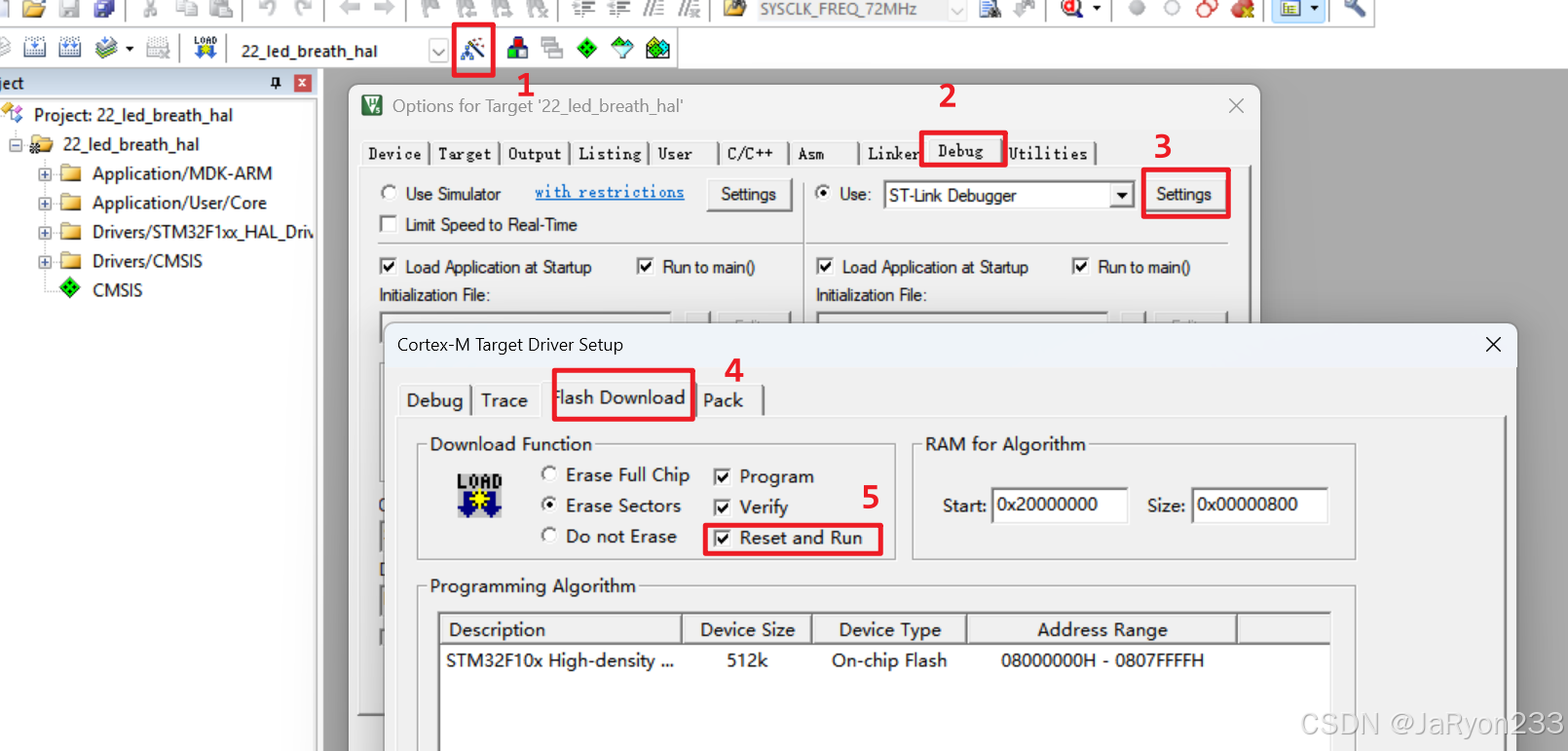
Task: Open Options for Target wand icon
Action: click(x=473, y=49)
